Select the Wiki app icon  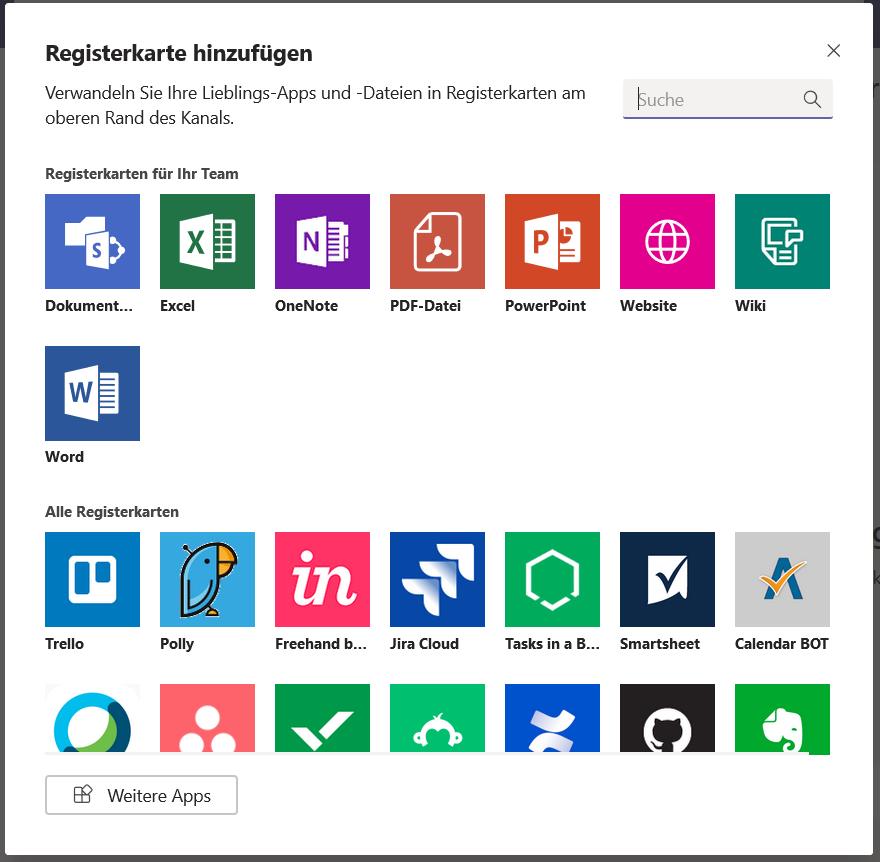pyautogui.click(x=782, y=241)
